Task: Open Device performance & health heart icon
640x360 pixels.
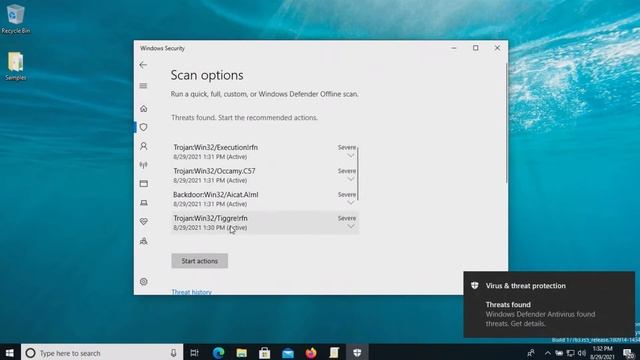Action: [x=144, y=222]
